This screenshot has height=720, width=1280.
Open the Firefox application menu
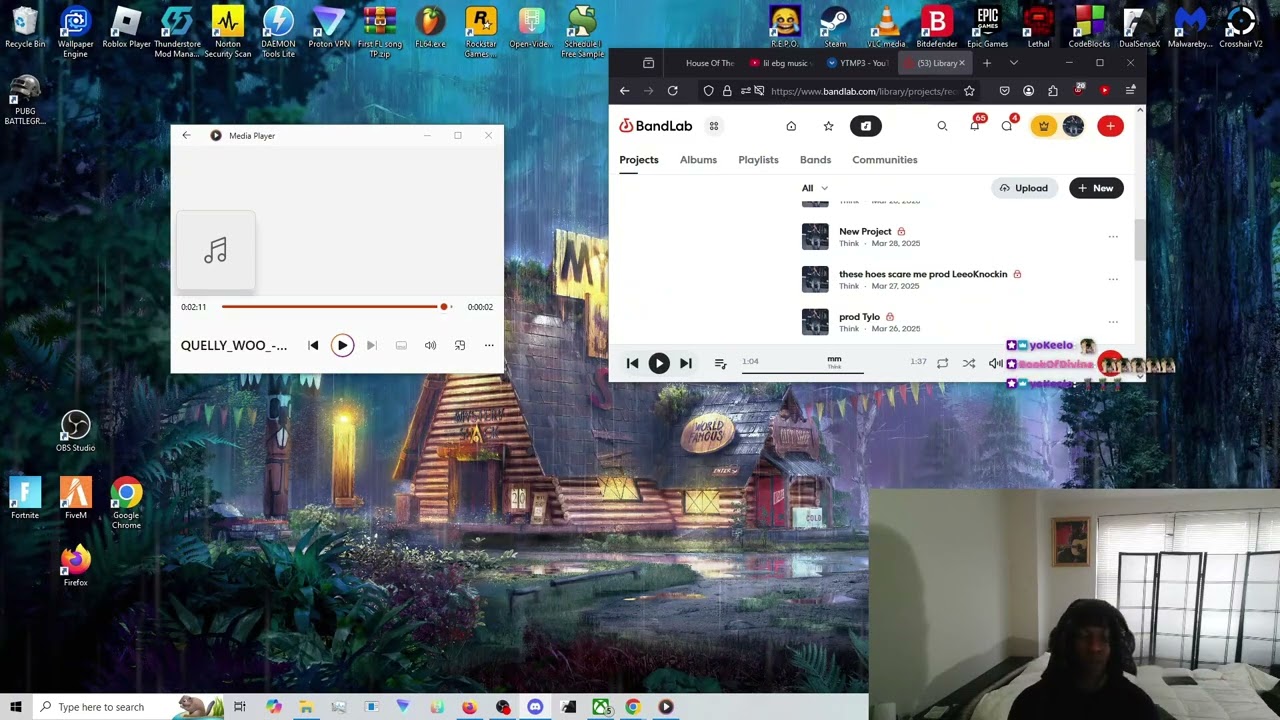click(1130, 91)
